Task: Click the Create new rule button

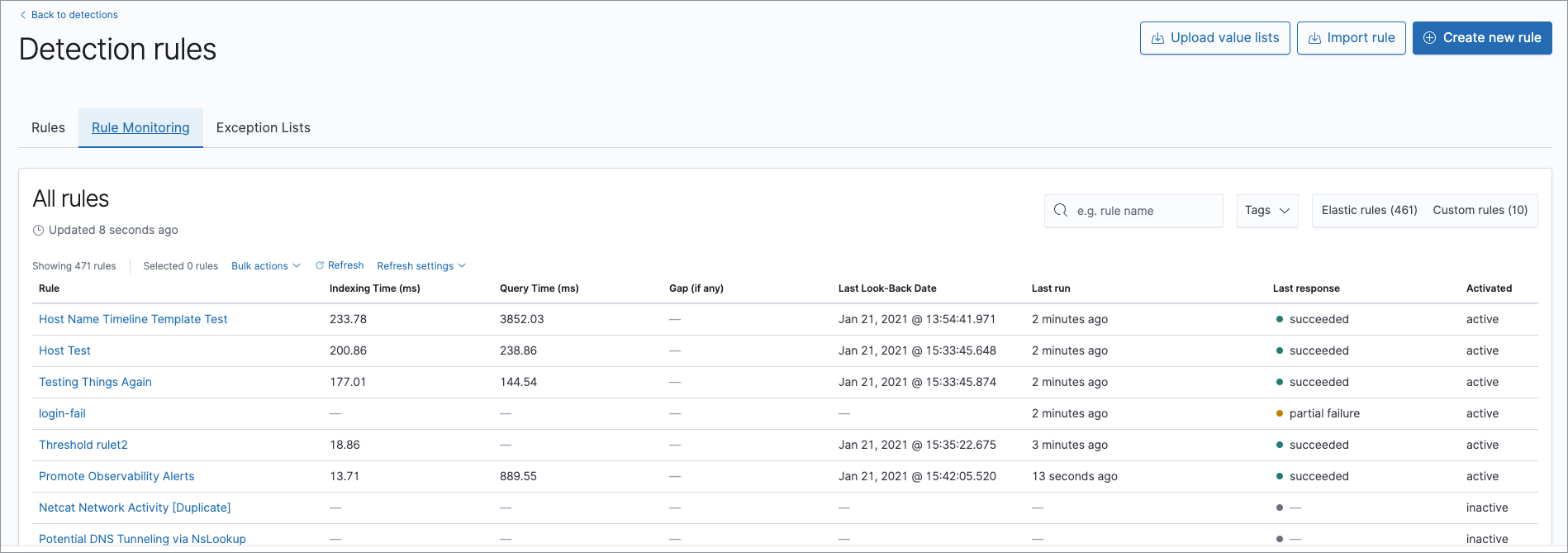Action: [1482, 38]
